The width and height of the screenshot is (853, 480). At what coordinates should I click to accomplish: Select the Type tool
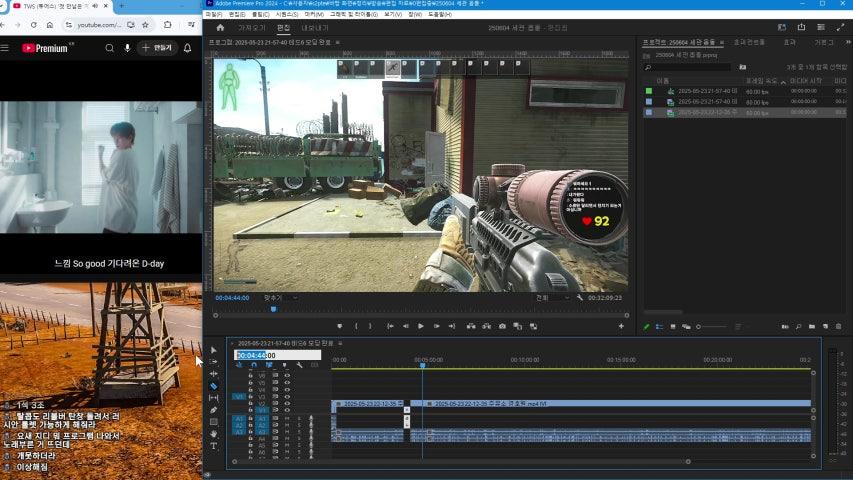213,446
